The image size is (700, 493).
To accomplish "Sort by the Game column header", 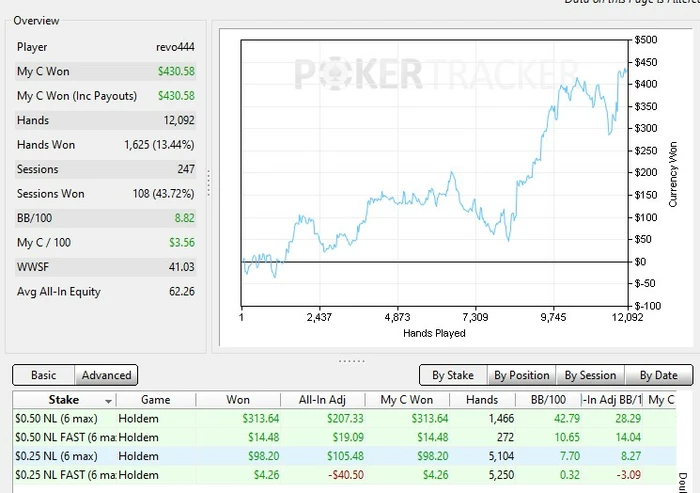I will coord(155,400).
